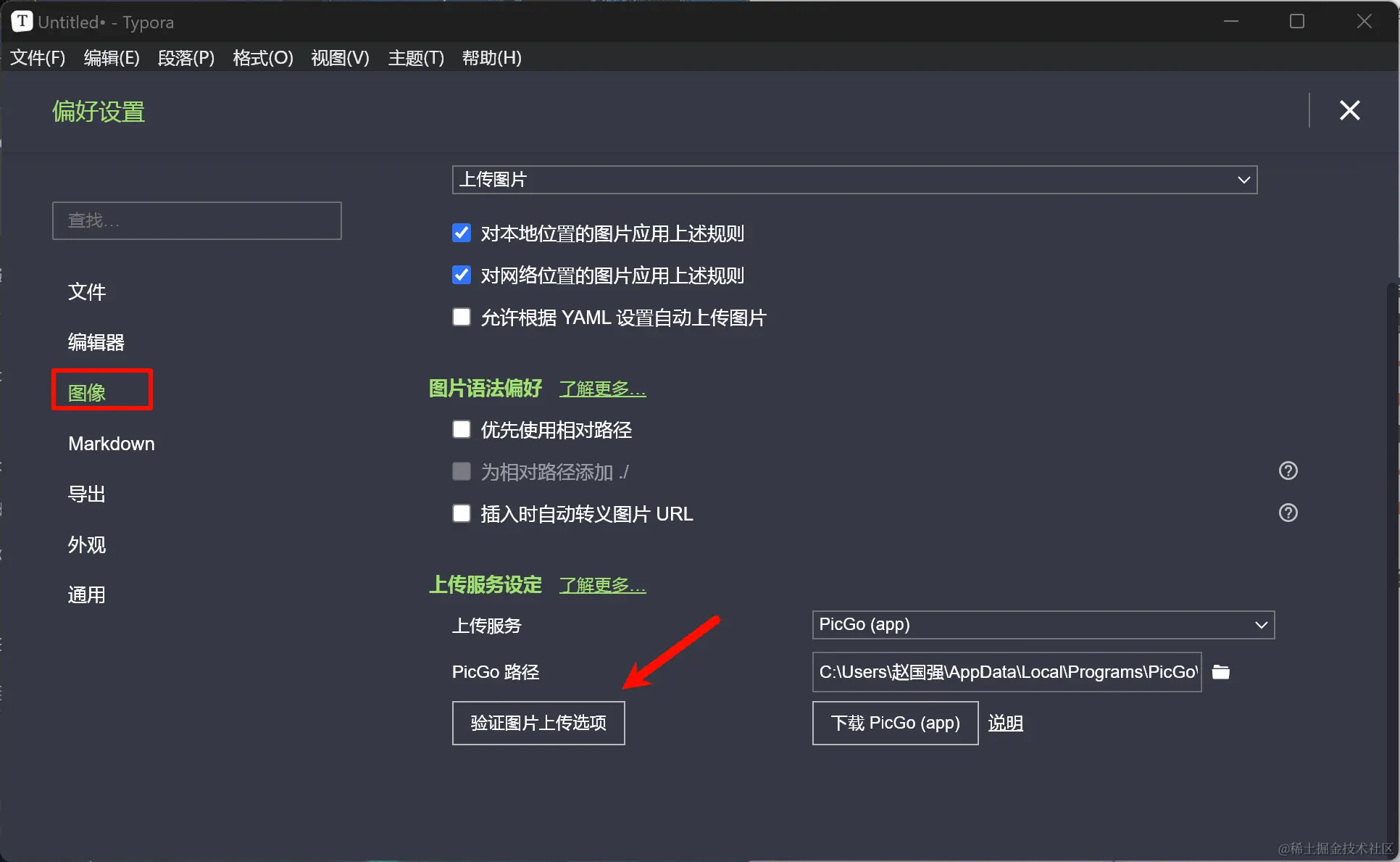Uncheck apply rules to local images
The image size is (1400, 862).
[x=462, y=233]
